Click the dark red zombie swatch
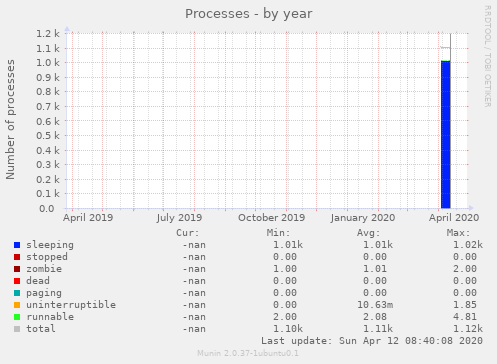Screen dimensions: 497x364 click(17, 269)
